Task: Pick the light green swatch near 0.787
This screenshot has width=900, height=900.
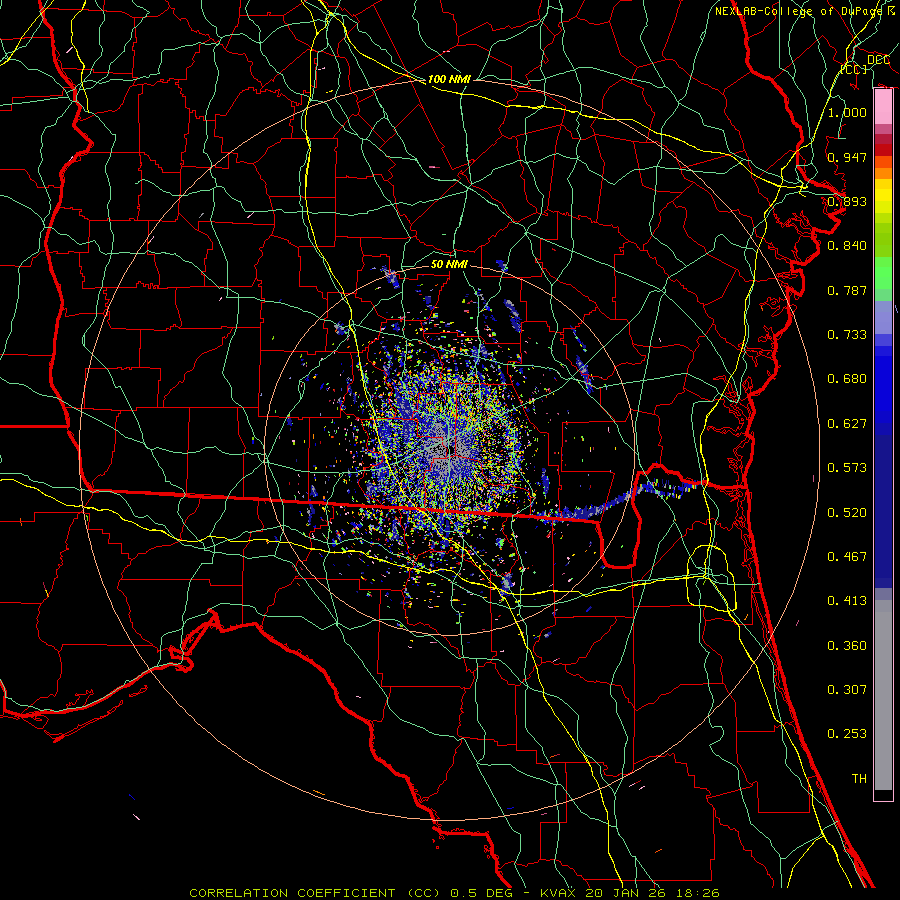Action: pos(883,295)
